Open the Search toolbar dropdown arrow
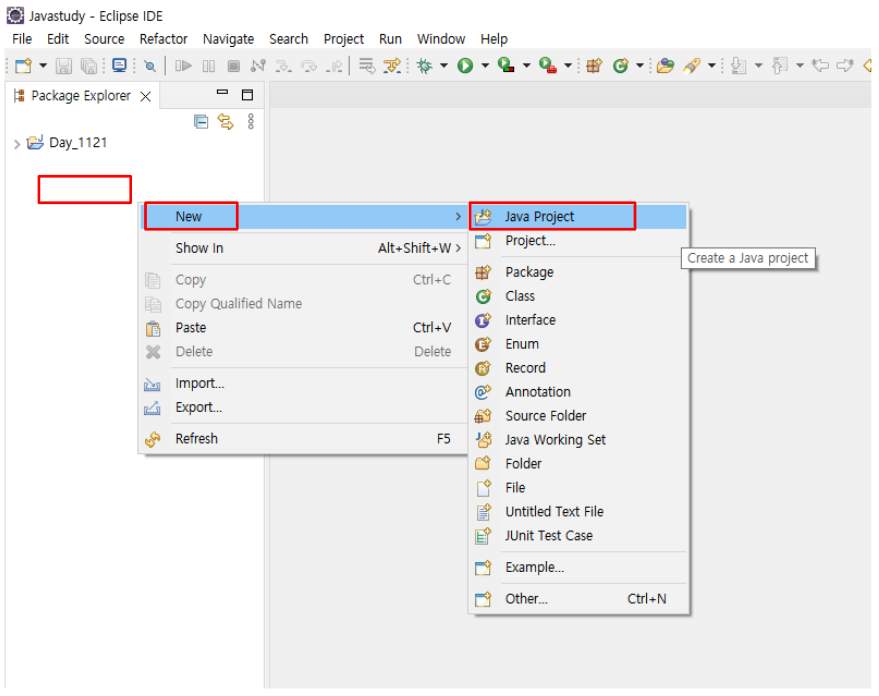Image resolution: width=879 pixels, height=696 pixels. (711, 66)
